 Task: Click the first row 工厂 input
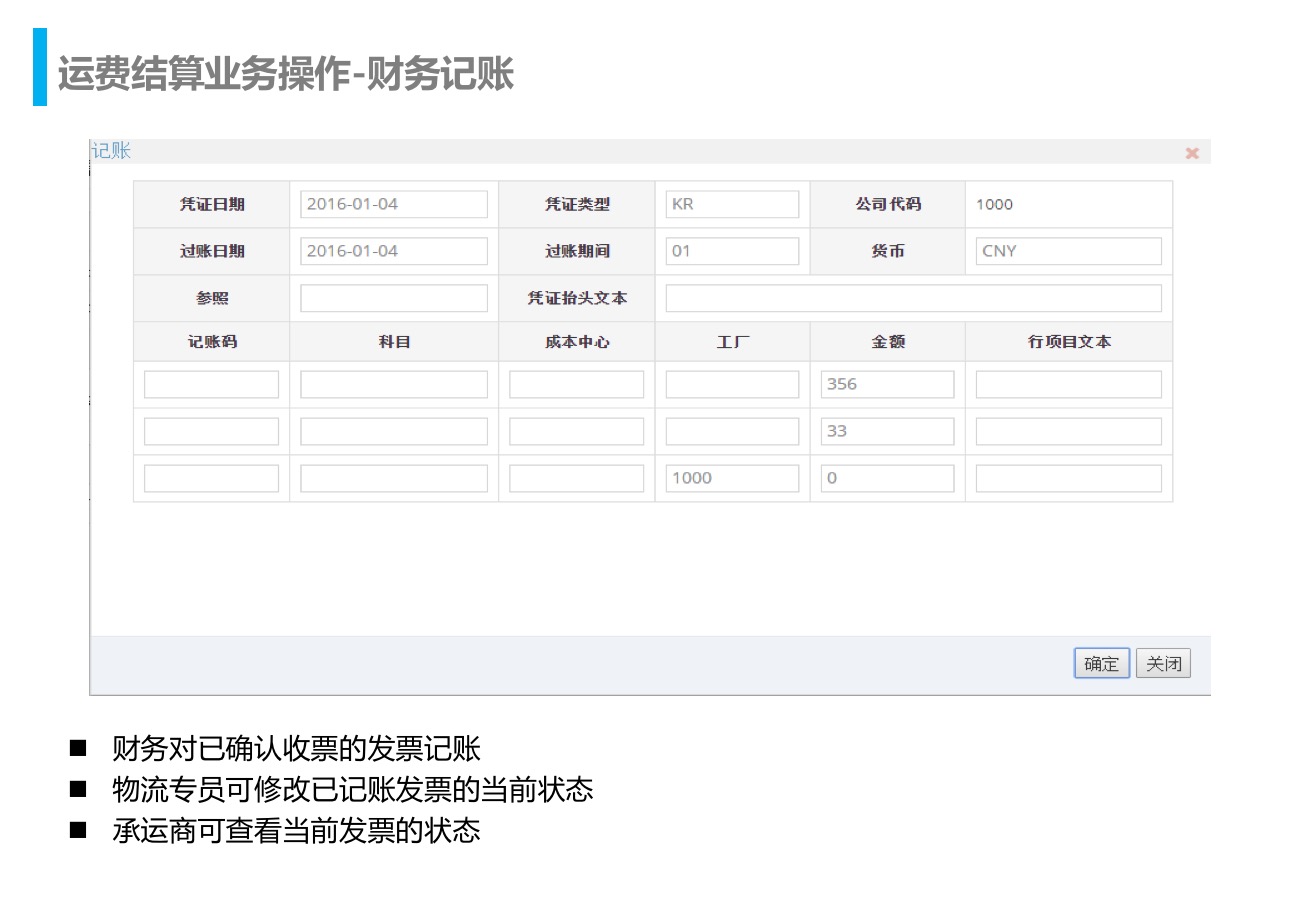point(732,384)
